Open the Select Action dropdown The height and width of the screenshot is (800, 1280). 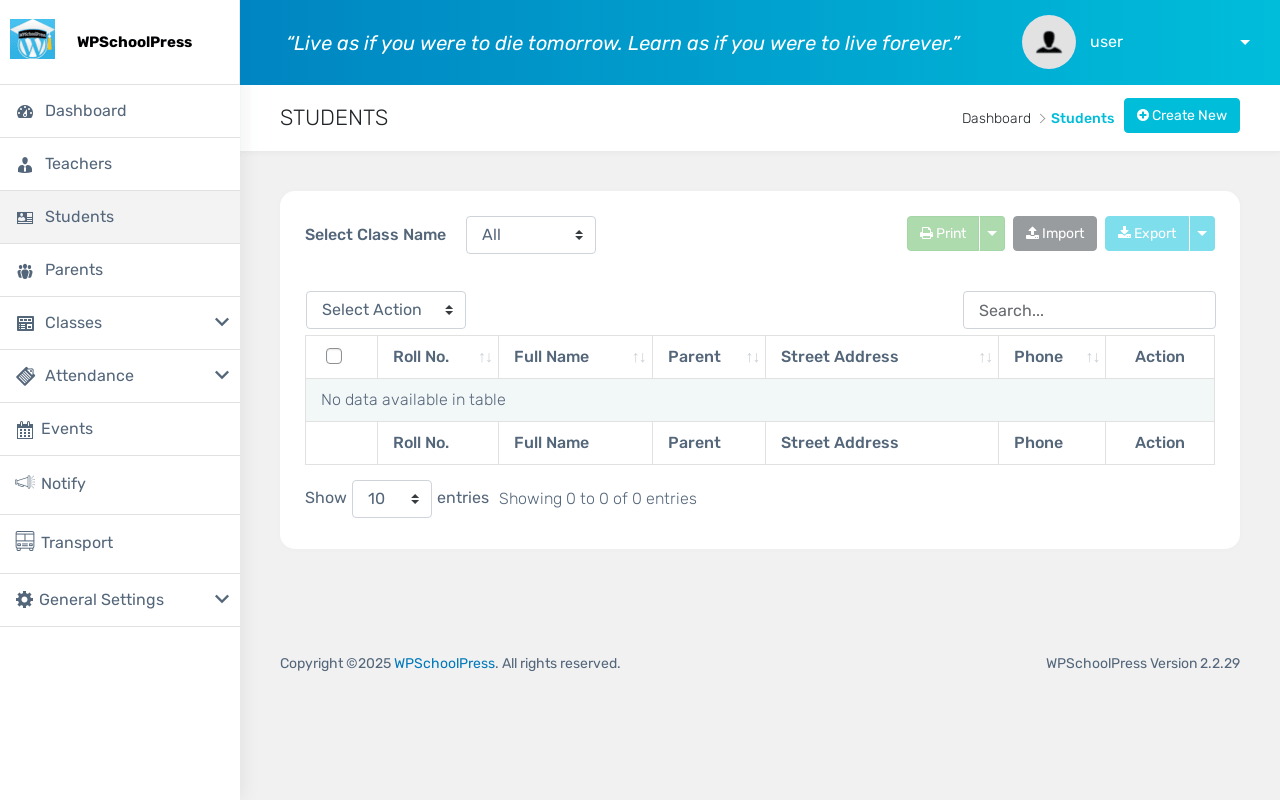[386, 310]
